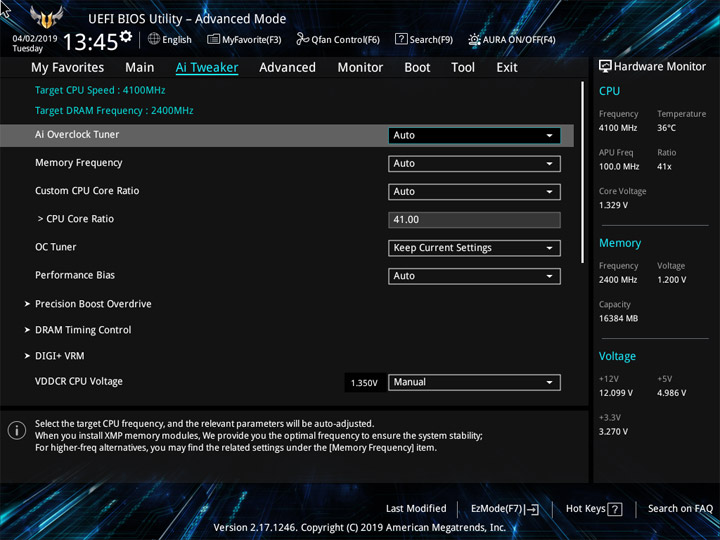Click the 04/02/2019 date text
This screenshot has width=720, height=540.
click(x=35, y=39)
